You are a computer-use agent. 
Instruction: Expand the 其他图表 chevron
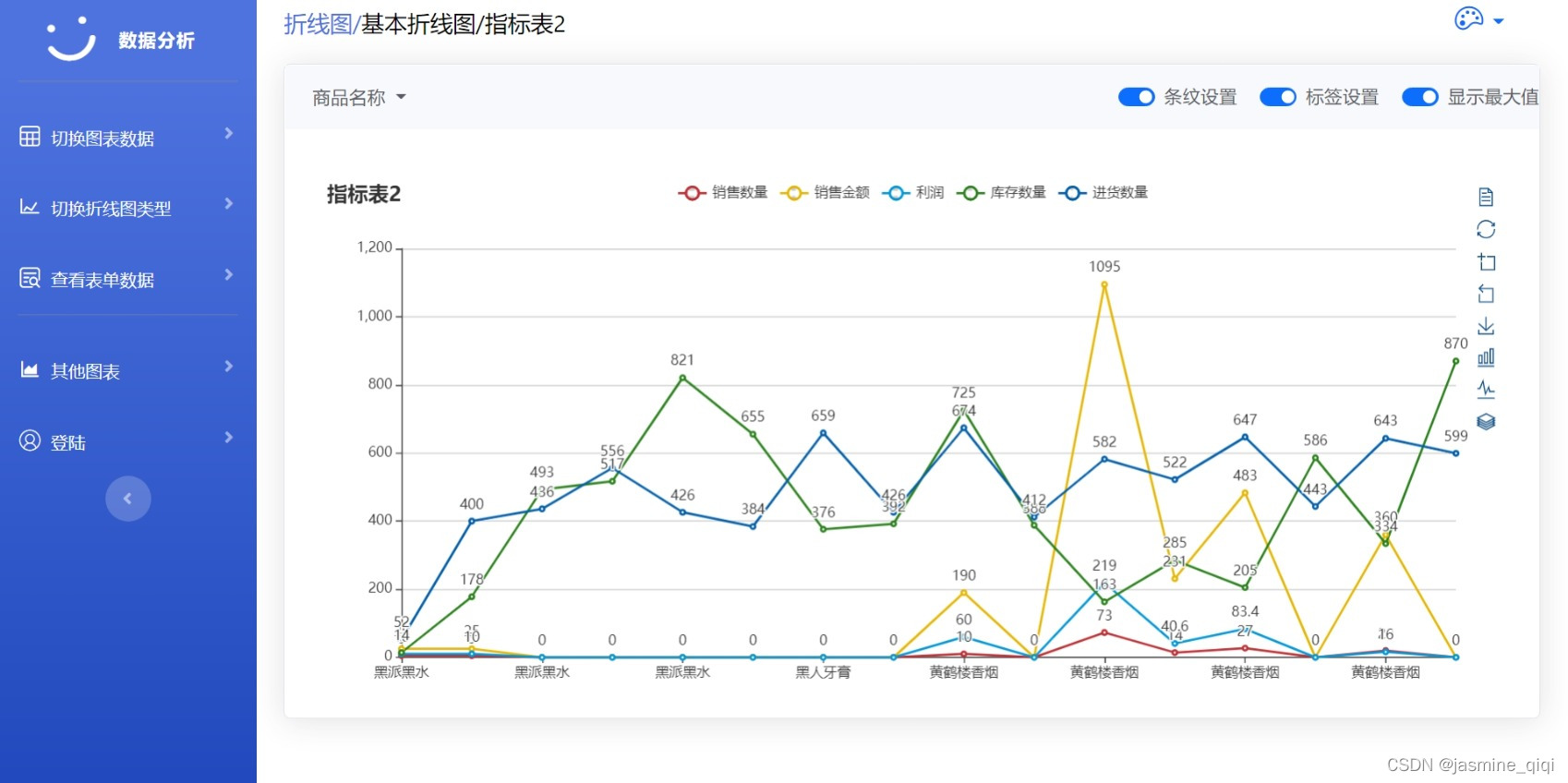point(228,366)
